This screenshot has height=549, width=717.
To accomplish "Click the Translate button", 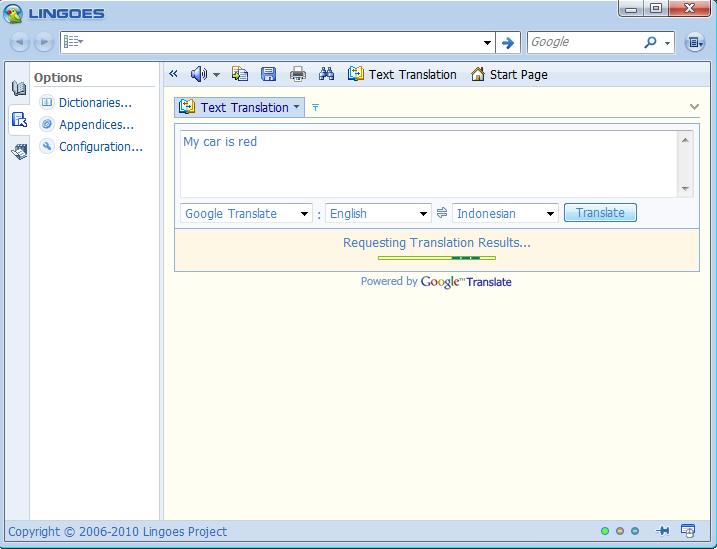I will coord(600,213).
